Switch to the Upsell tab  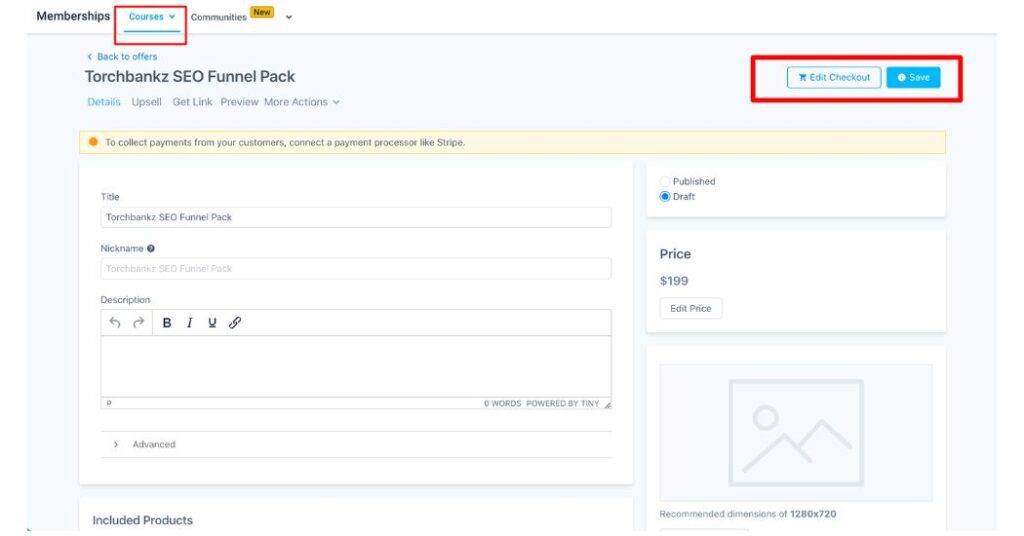[x=146, y=102]
